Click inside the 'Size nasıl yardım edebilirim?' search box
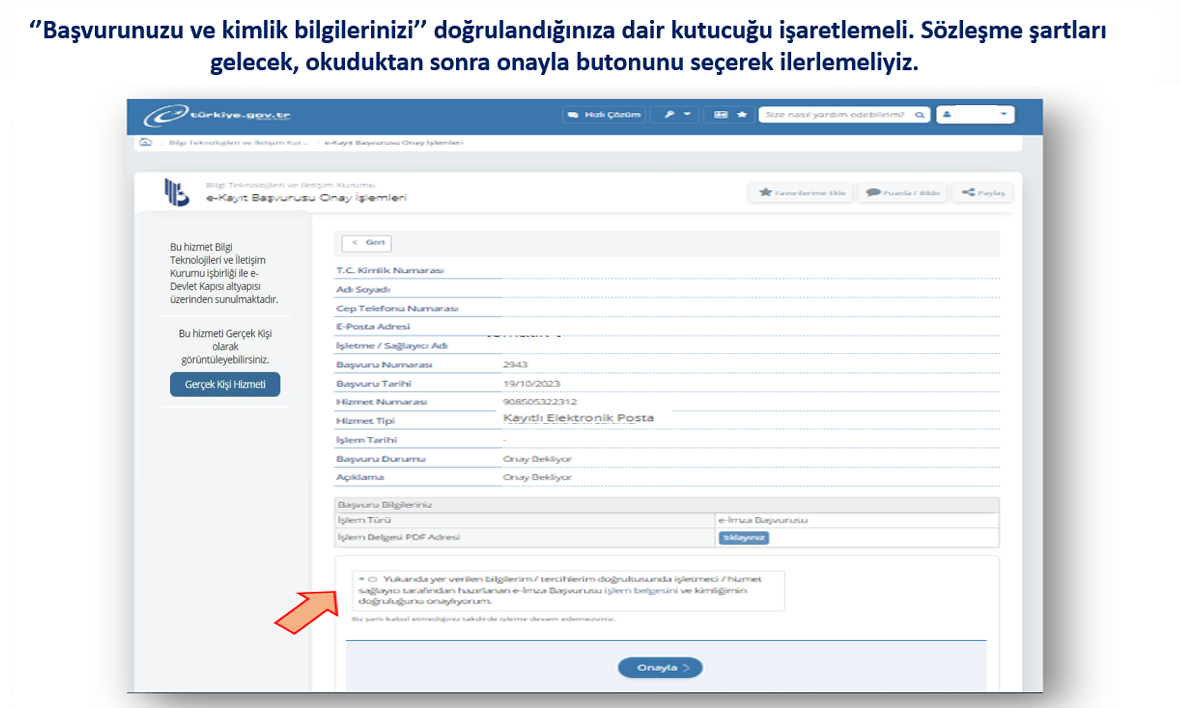 (834, 115)
